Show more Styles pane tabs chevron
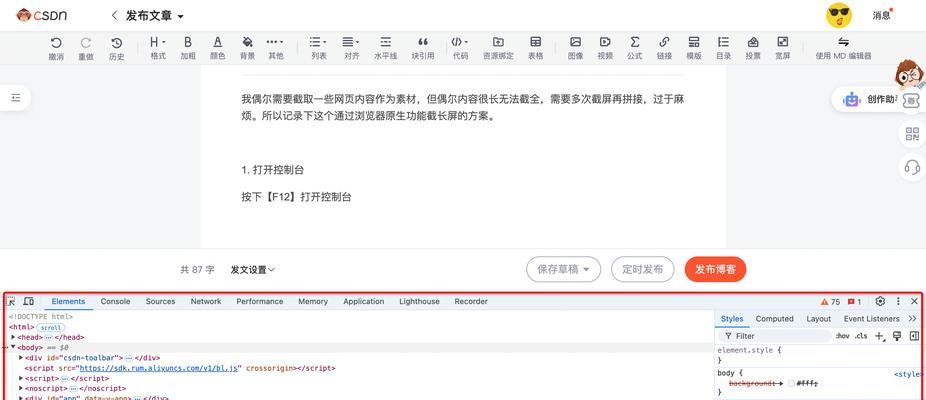Viewport: 926px width, 400px height. pos(912,318)
